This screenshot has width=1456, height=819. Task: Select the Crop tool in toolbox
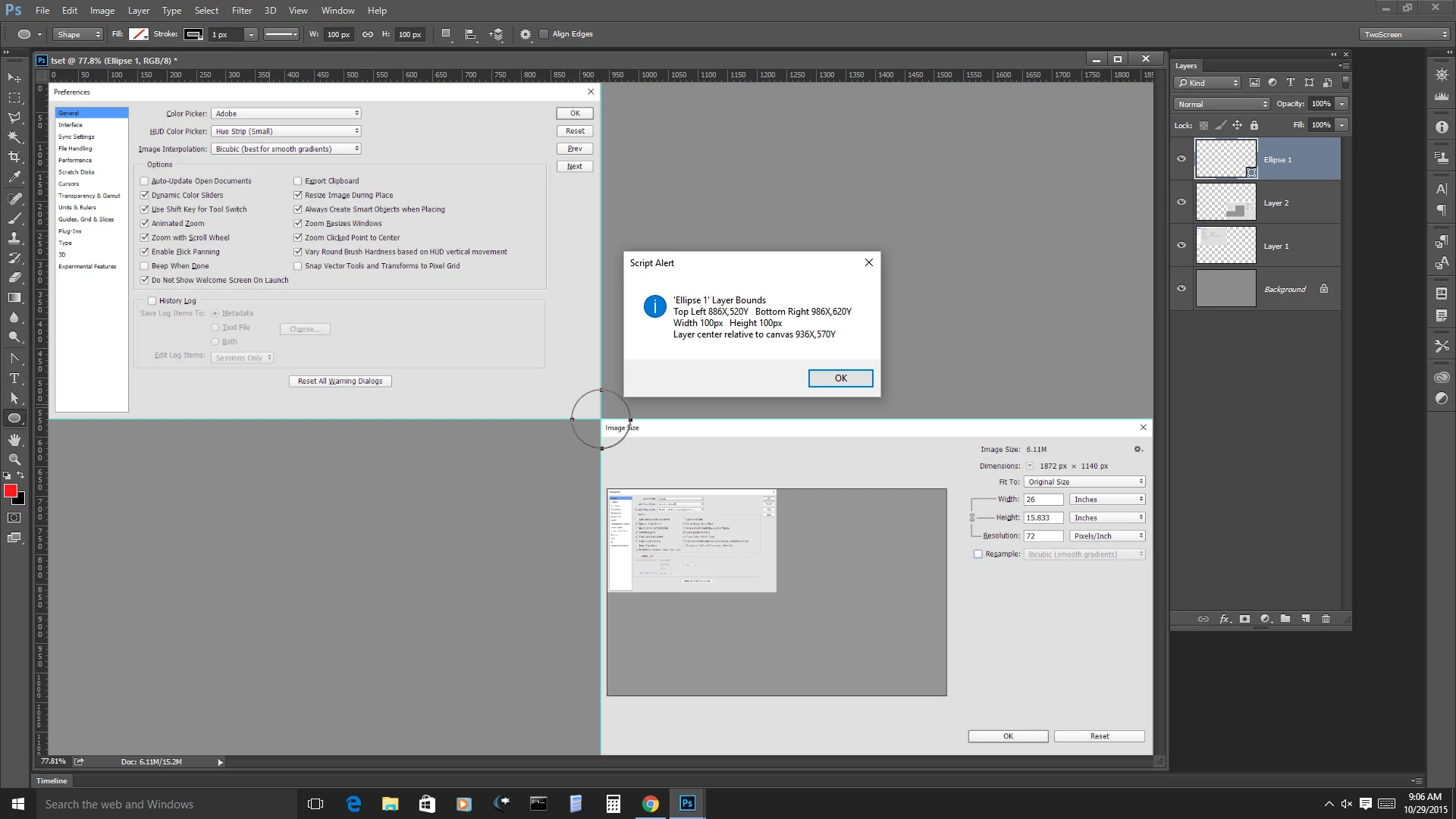point(14,157)
